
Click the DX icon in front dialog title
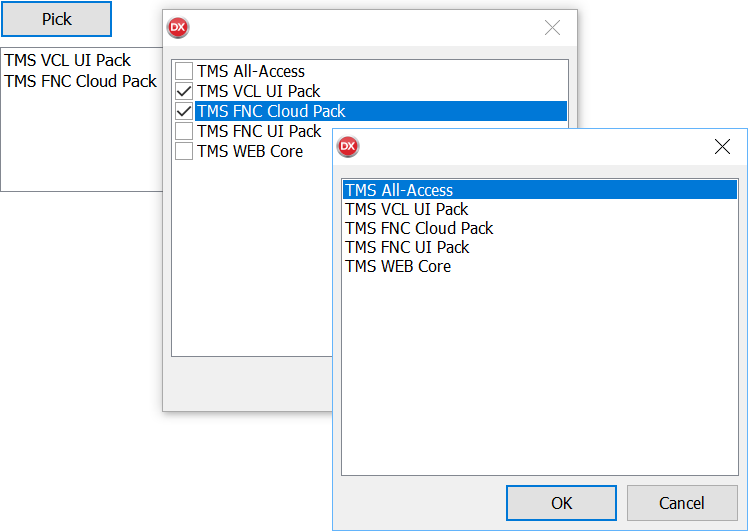(x=348, y=147)
